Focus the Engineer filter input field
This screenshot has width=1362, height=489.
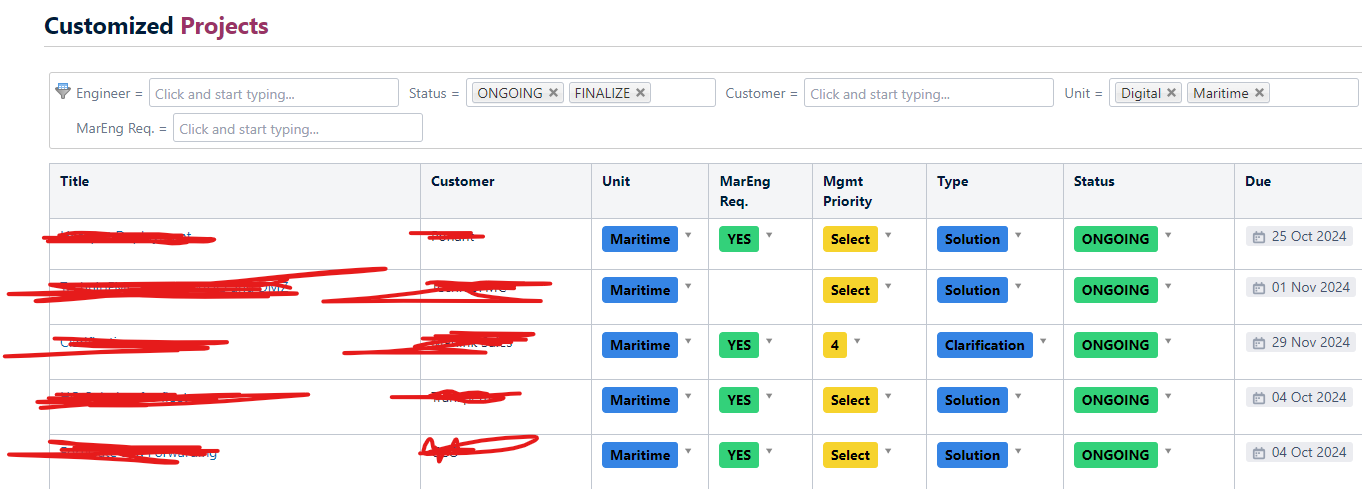coord(274,93)
